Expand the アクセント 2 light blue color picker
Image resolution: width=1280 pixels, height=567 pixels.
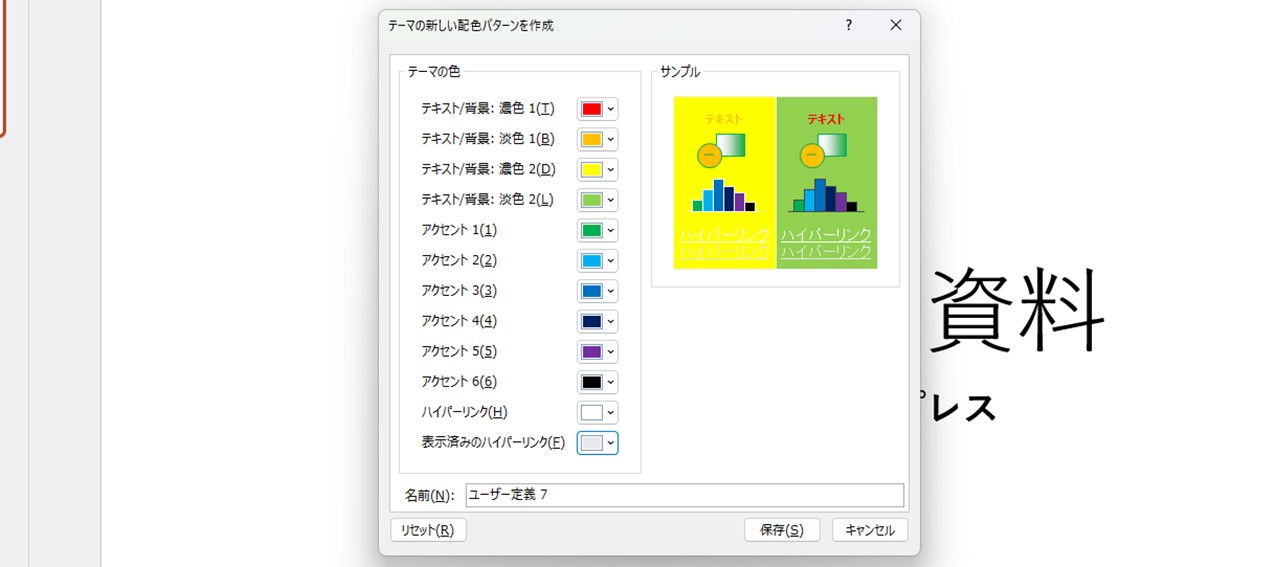click(x=597, y=261)
